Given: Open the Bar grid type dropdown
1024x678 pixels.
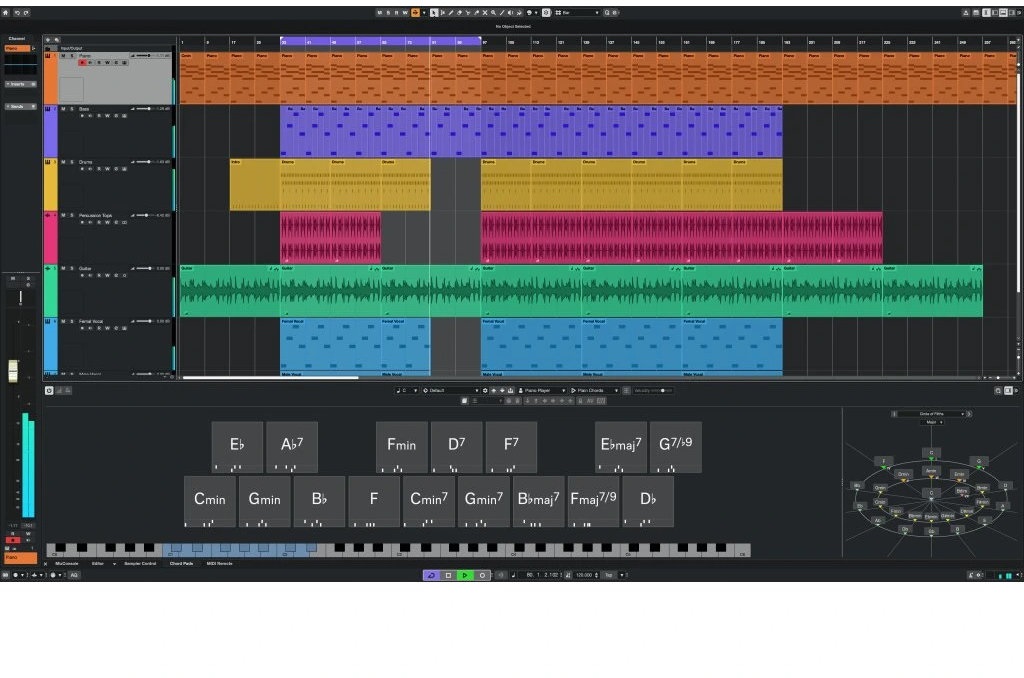Looking at the screenshot, I should 577,12.
